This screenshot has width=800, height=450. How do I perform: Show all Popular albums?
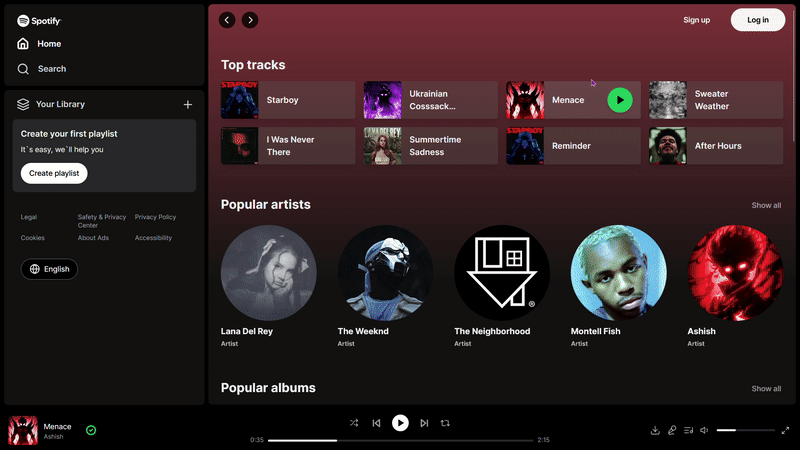pyautogui.click(x=766, y=388)
